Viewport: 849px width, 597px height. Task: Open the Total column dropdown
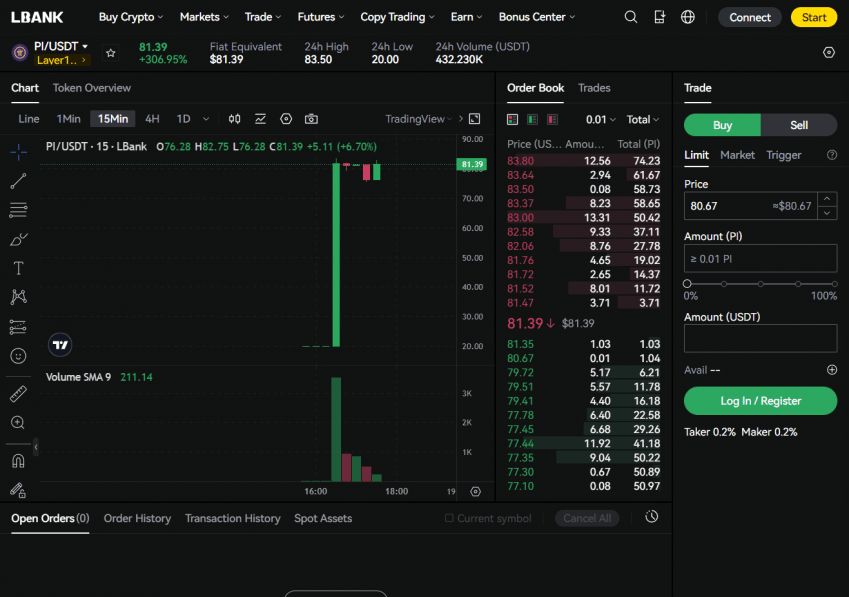pyautogui.click(x=643, y=120)
